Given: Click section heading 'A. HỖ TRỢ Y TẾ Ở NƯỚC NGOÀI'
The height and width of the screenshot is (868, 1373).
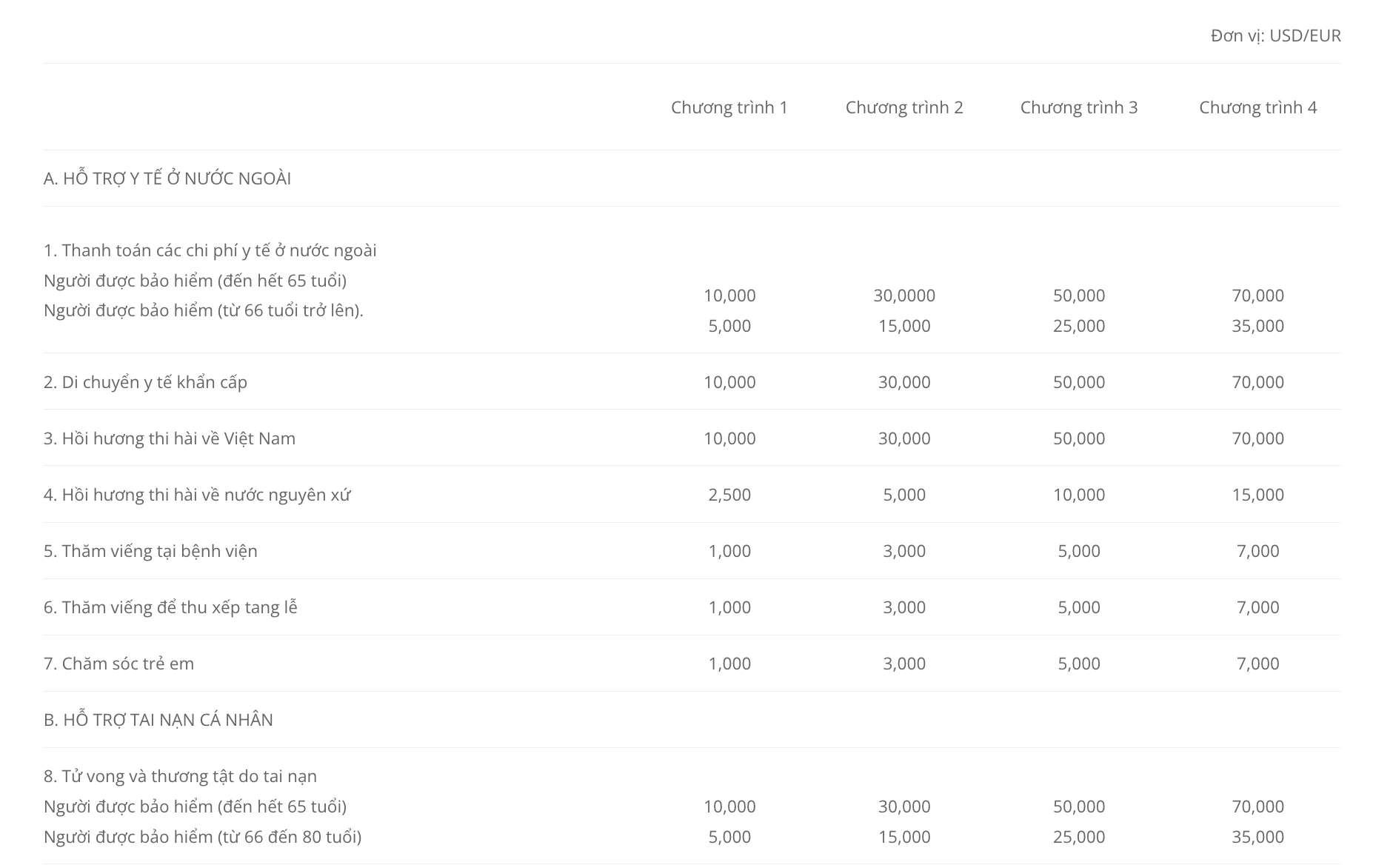Looking at the screenshot, I should click(167, 178).
